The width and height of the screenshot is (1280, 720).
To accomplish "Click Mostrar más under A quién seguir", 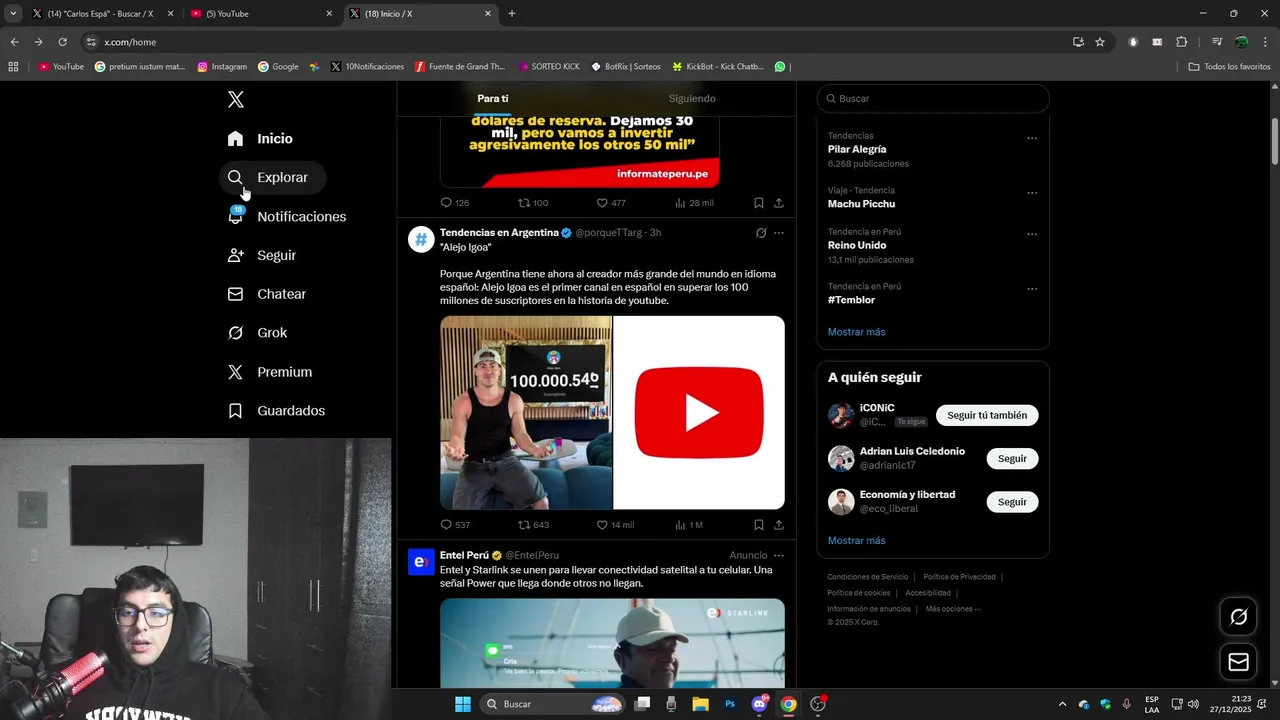I will (x=856, y=541).
